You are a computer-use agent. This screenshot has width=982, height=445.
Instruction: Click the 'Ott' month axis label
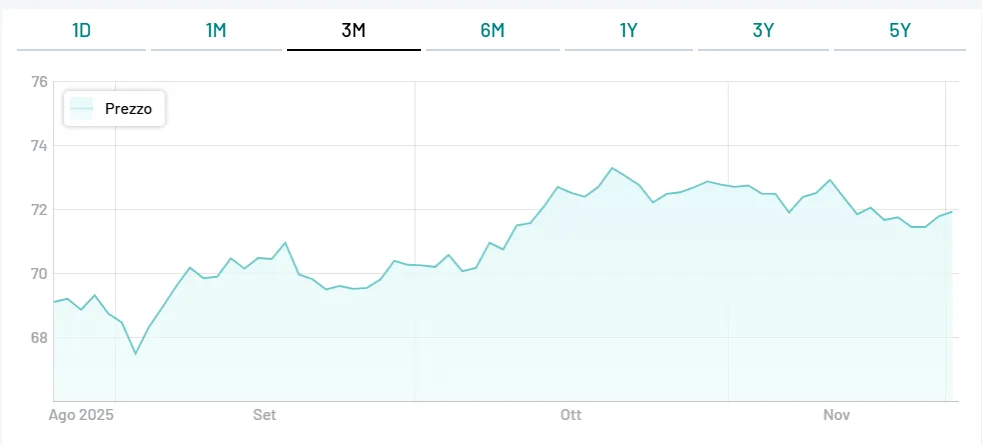[x=571, y=415]
